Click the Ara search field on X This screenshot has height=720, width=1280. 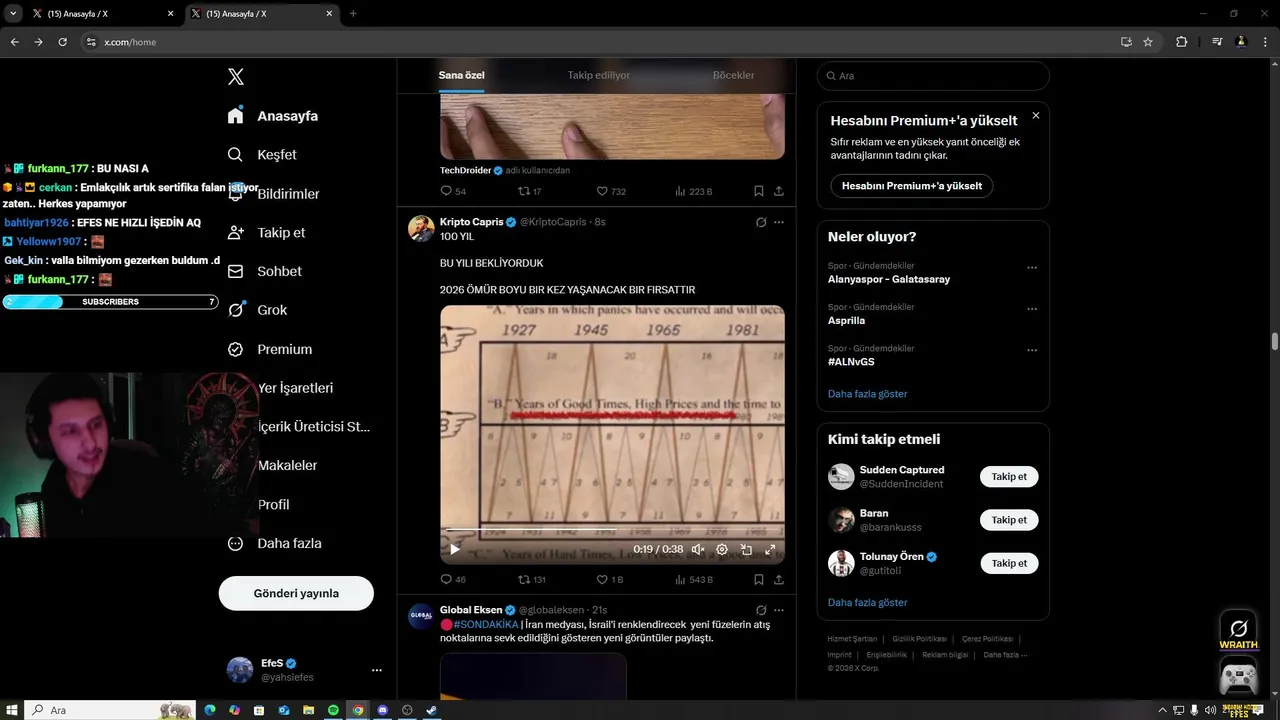click(933, 76)
